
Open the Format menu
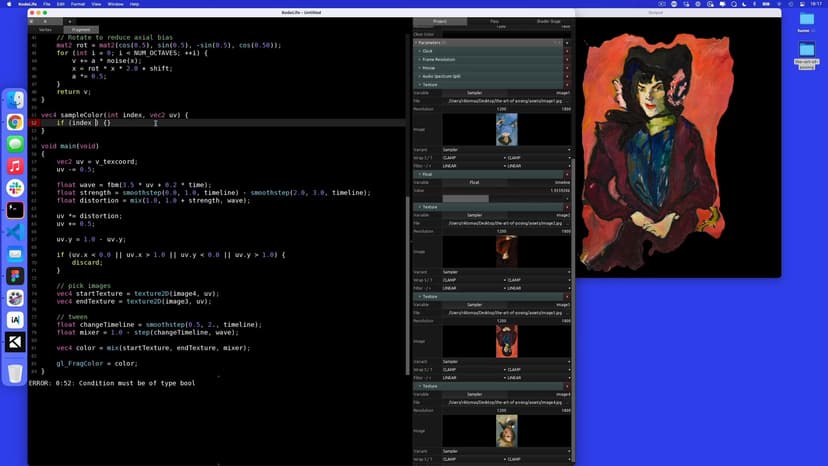coord(77,4)
